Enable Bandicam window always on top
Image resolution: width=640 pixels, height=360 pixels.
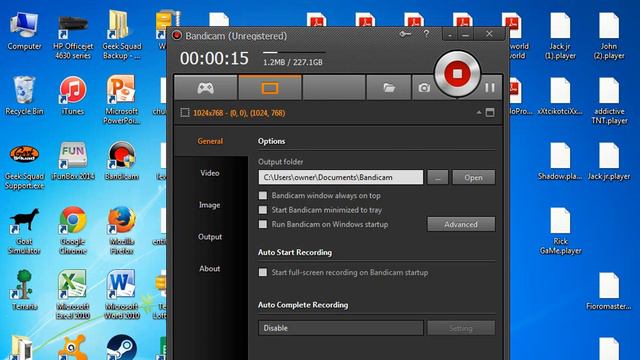[263, 196]
